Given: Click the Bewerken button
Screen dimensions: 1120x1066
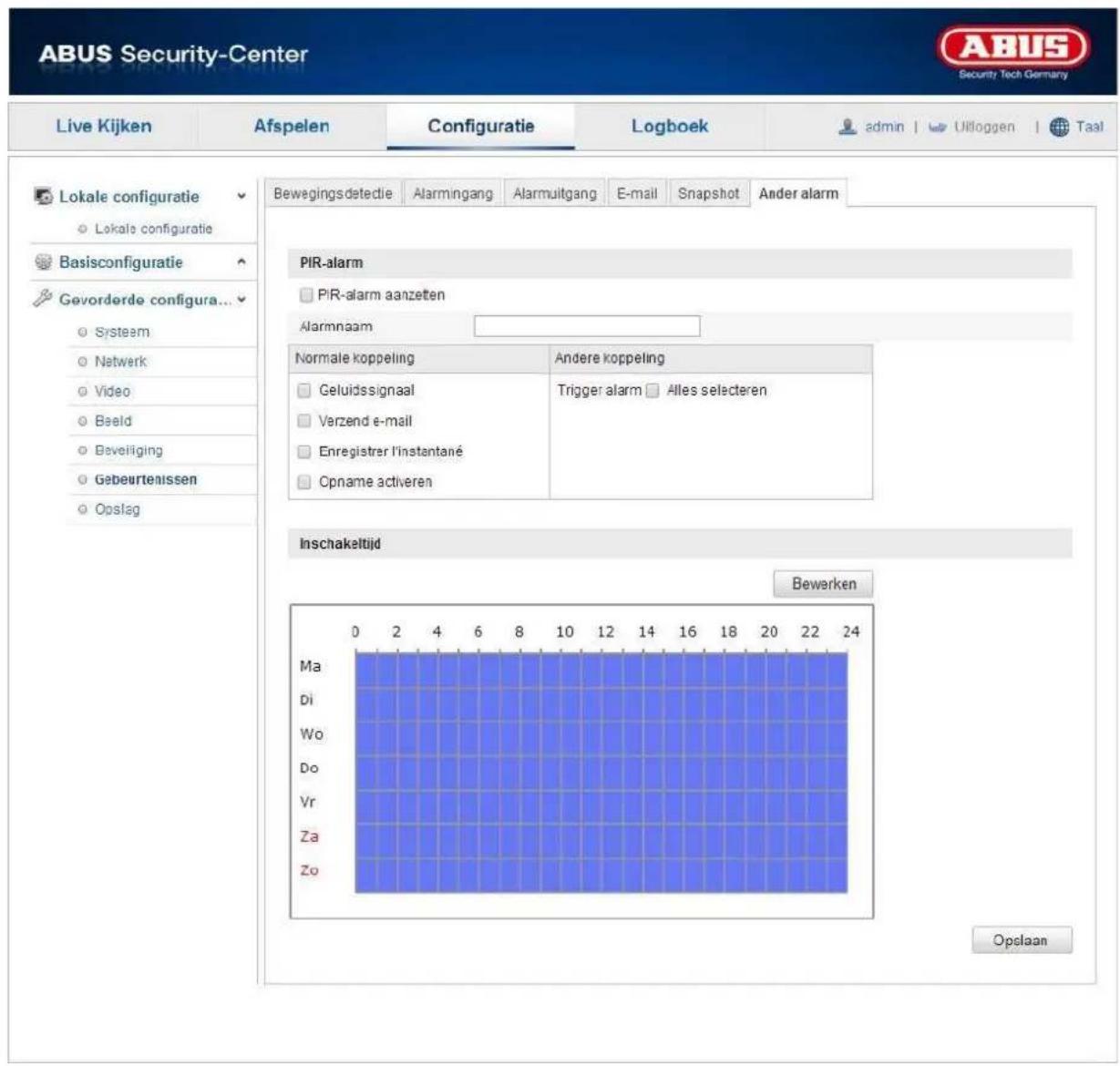Looking at the screenshot, I should point(824,584).
